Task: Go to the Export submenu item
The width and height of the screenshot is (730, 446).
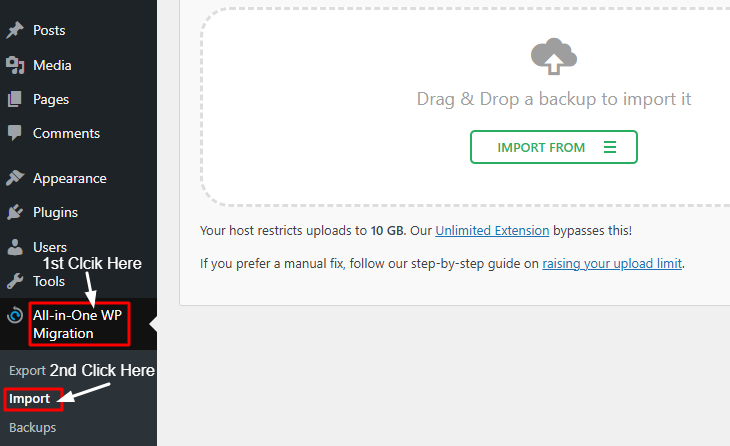Action: 27,370
